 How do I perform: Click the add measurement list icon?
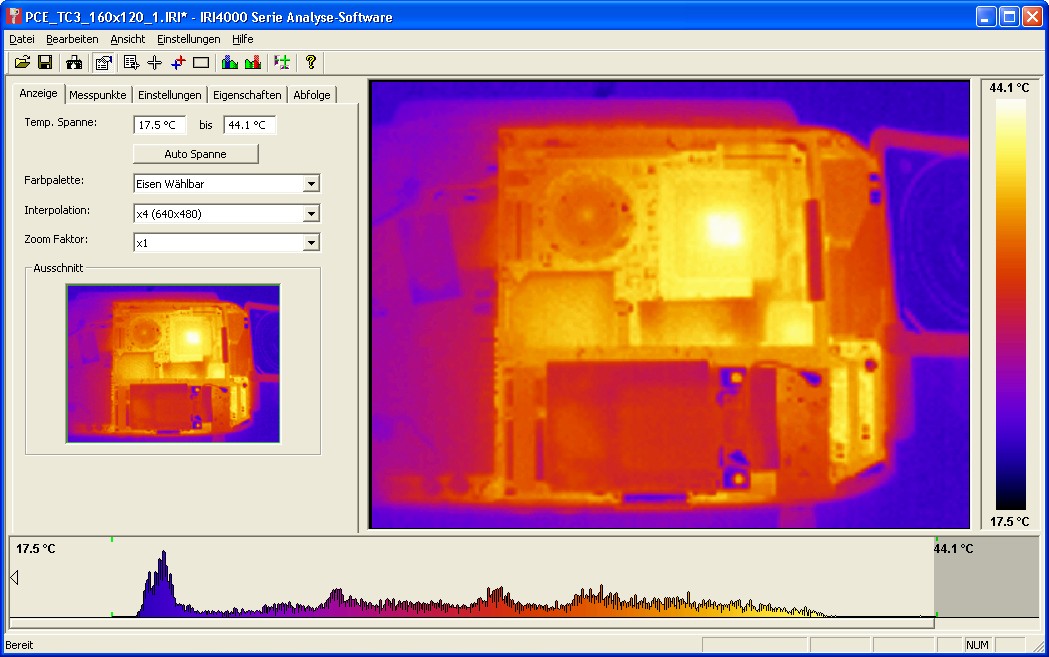point(131,63)
